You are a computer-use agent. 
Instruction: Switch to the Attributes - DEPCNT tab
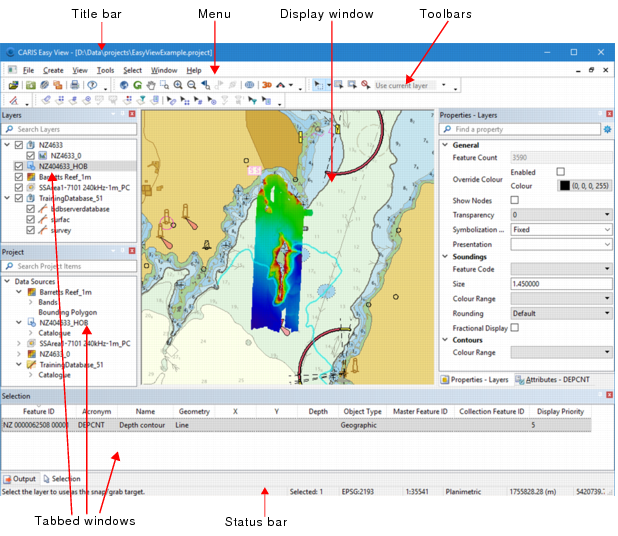click(559, 380)
